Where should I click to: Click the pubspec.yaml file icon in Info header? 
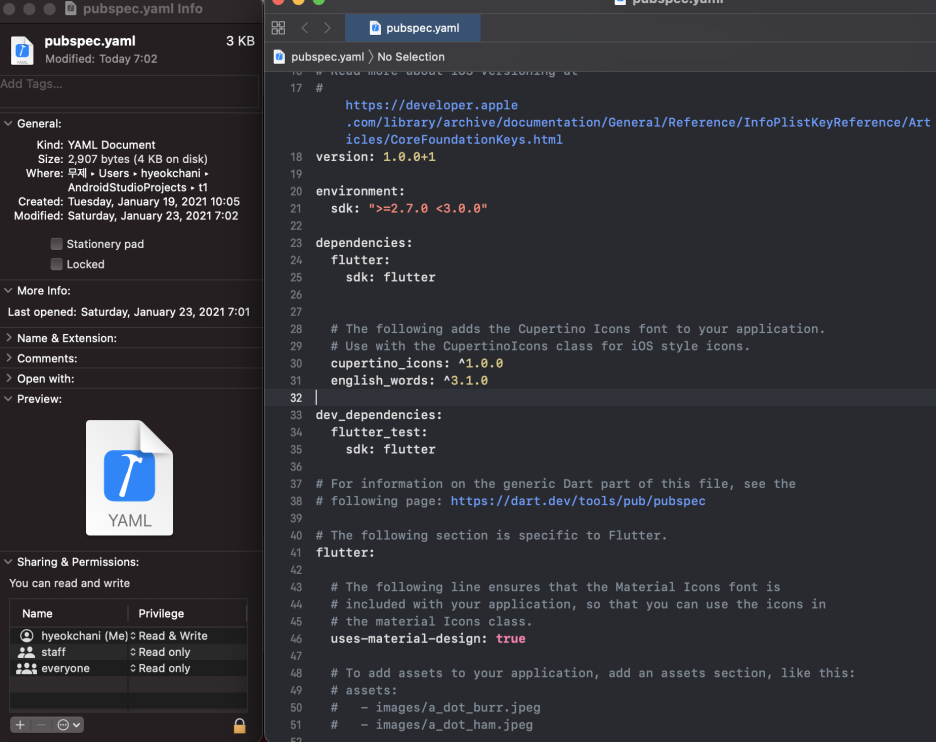coord(22,50)
